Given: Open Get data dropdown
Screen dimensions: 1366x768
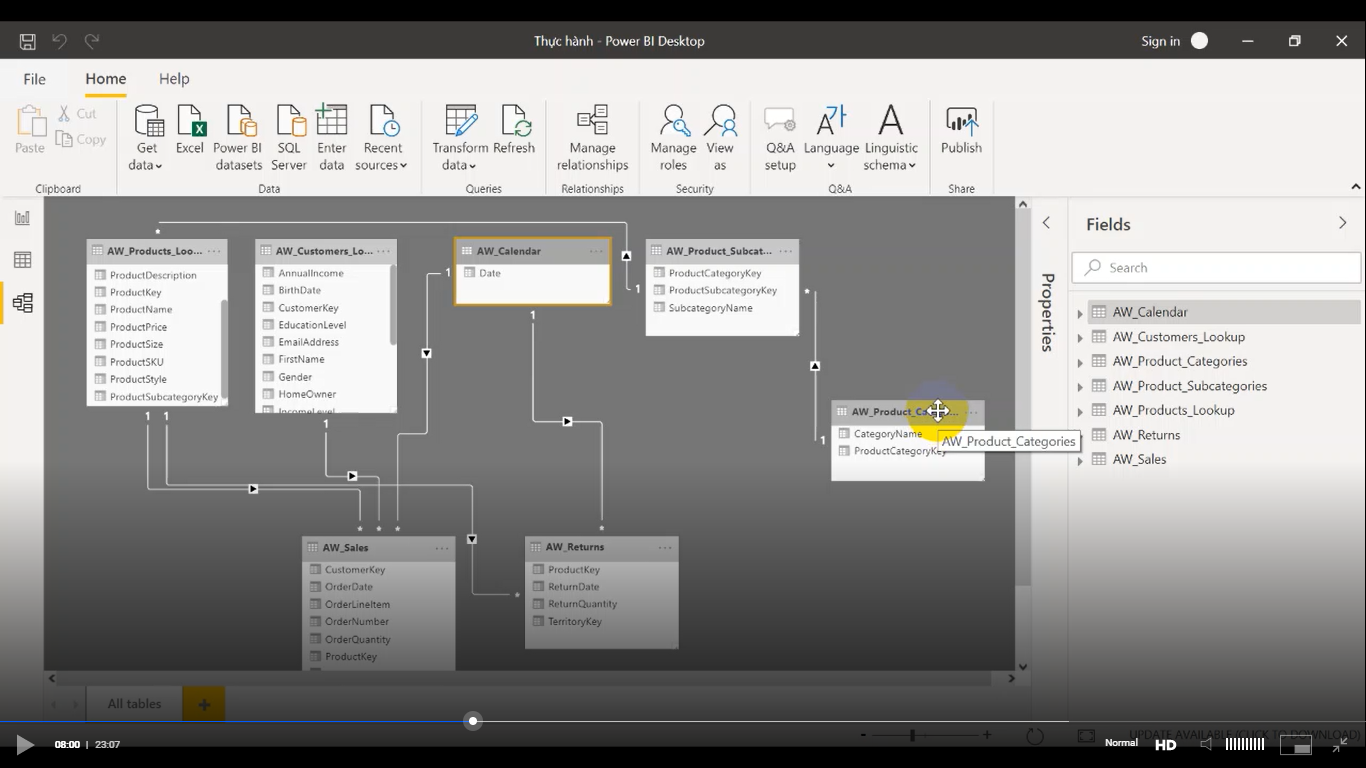Looking at the screenshot, I should click(147, 138).
